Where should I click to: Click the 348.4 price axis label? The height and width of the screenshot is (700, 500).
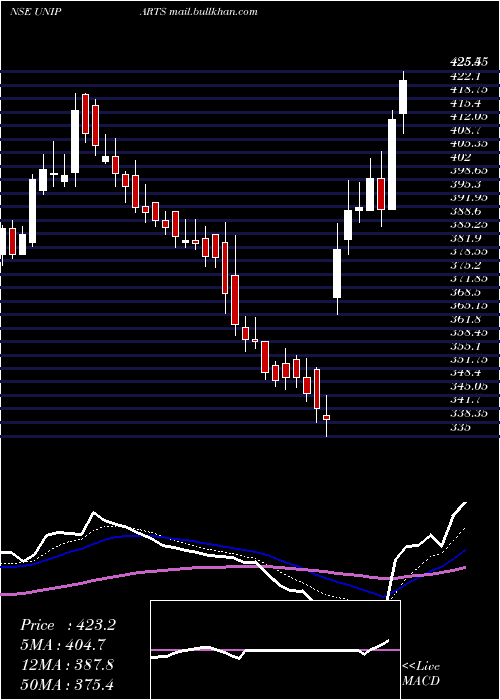(465, 373)
